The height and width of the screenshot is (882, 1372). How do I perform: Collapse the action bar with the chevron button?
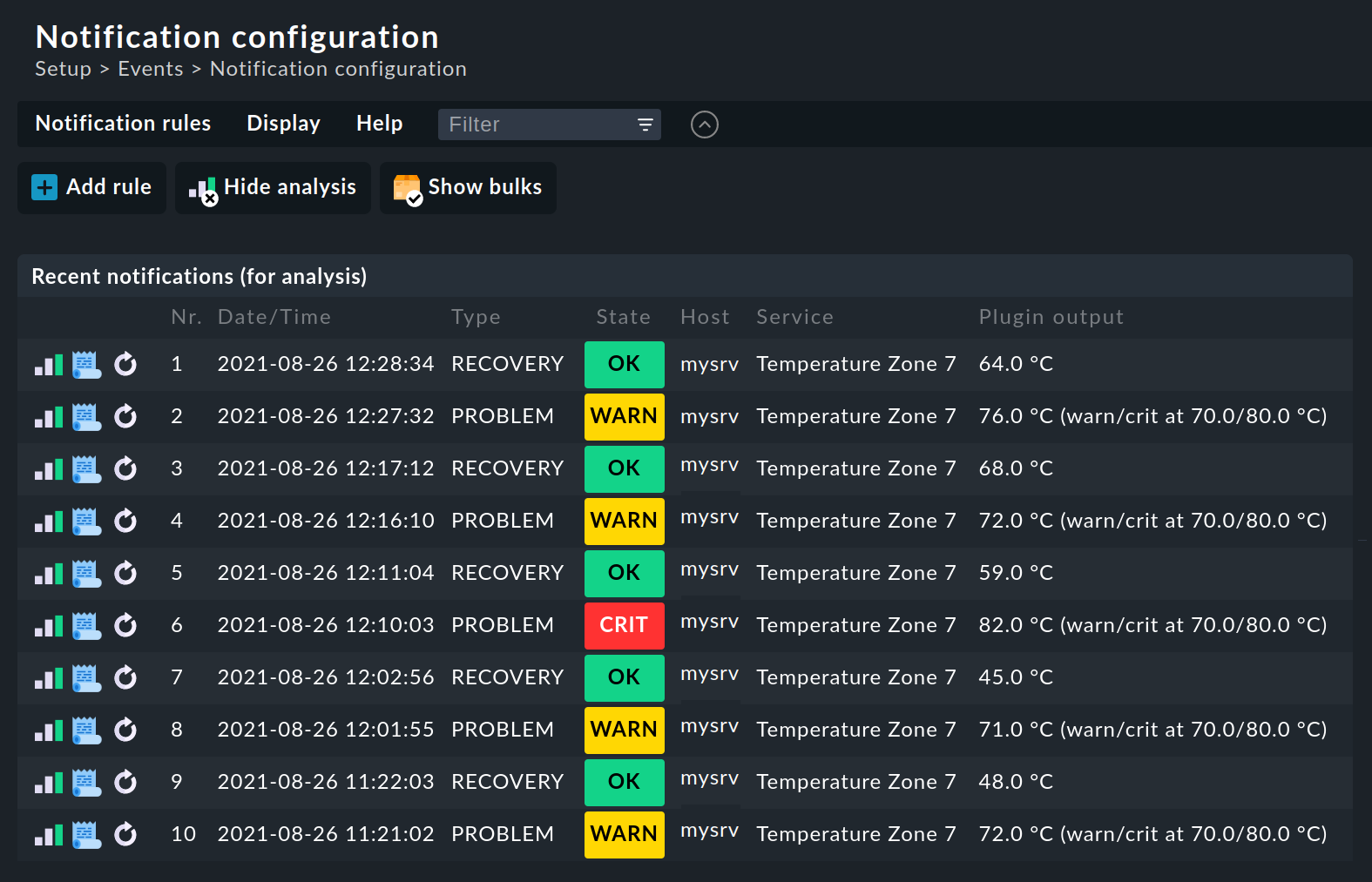coord(704,125)
